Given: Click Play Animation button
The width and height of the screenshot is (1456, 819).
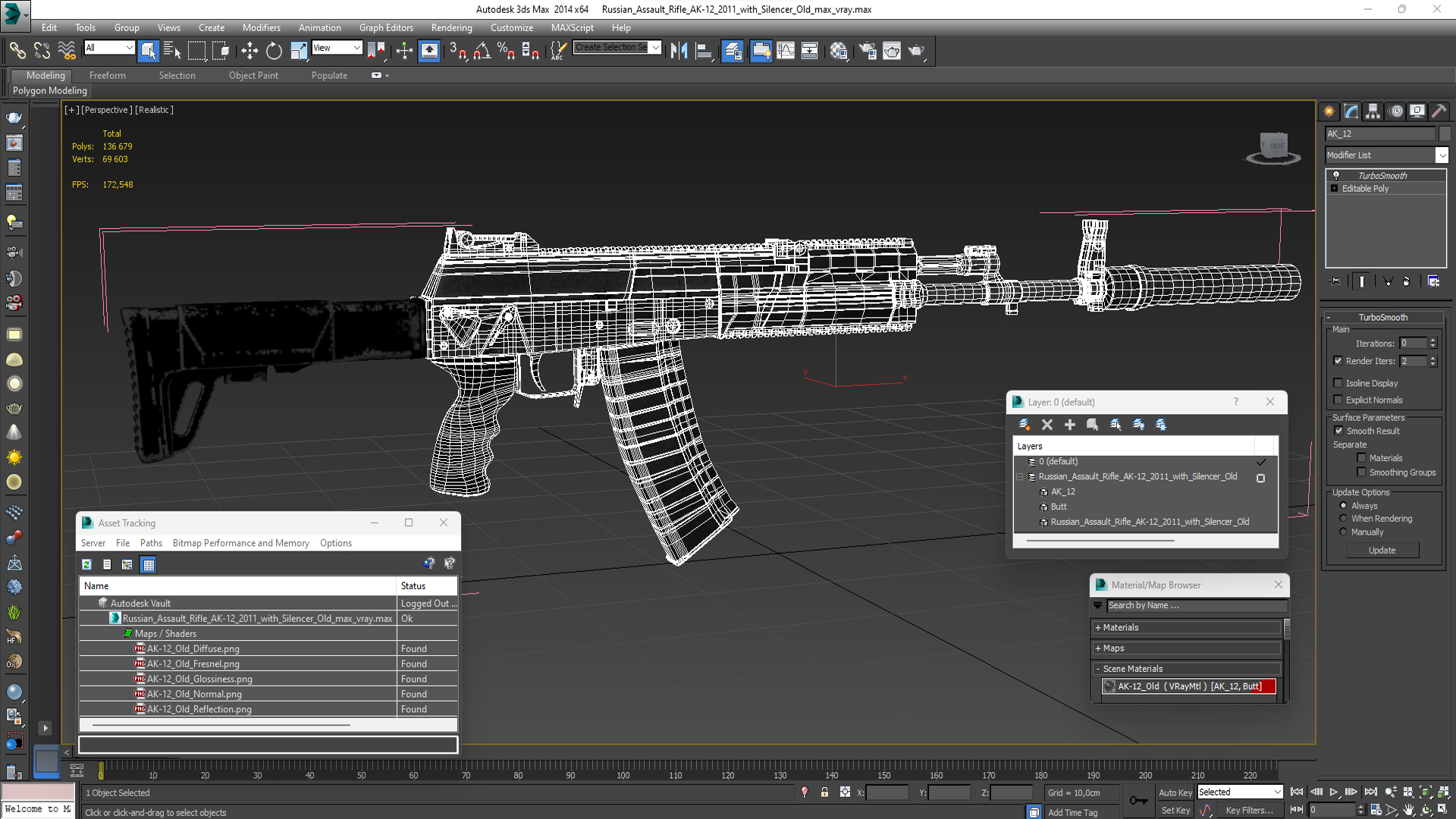Looking at the screenshot, I should point(1334,792).
